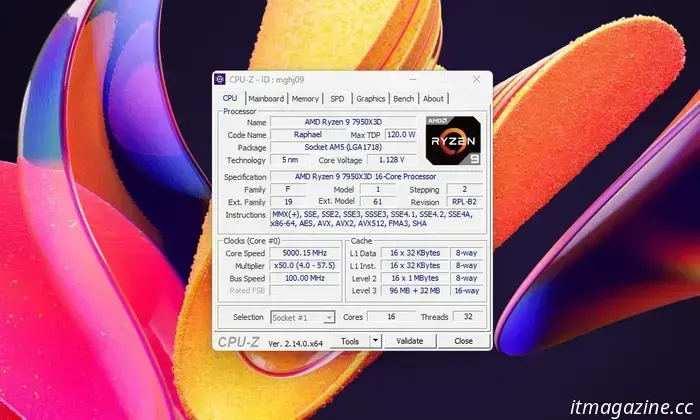Click the Stepping value 2
Viewport: 700px width, 420px height.
pyautogui.click(x=464, y=189)
